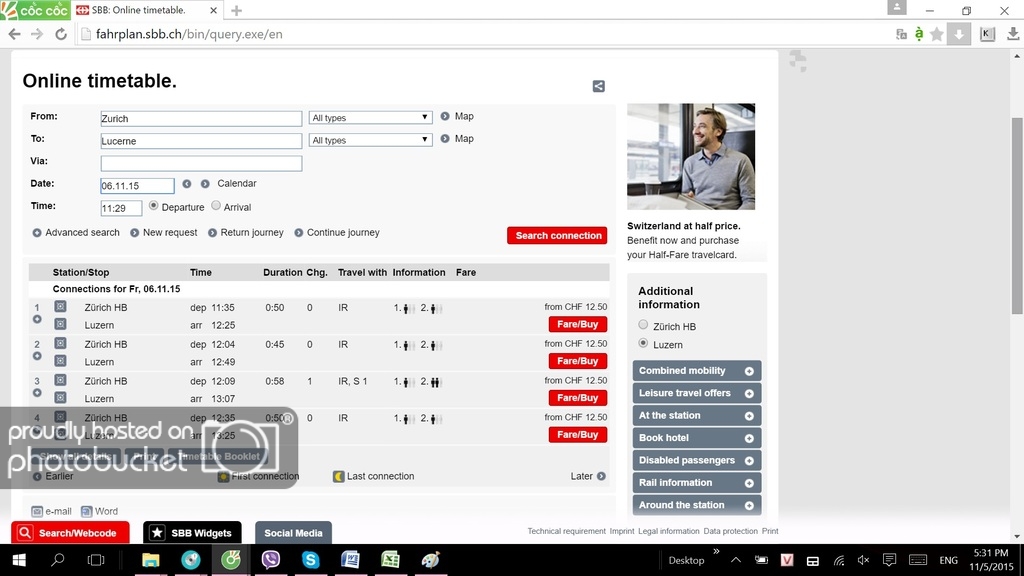Select Luzern for additional information
The width and height of the screenshot is (1024, 576).
coord(643,343)
